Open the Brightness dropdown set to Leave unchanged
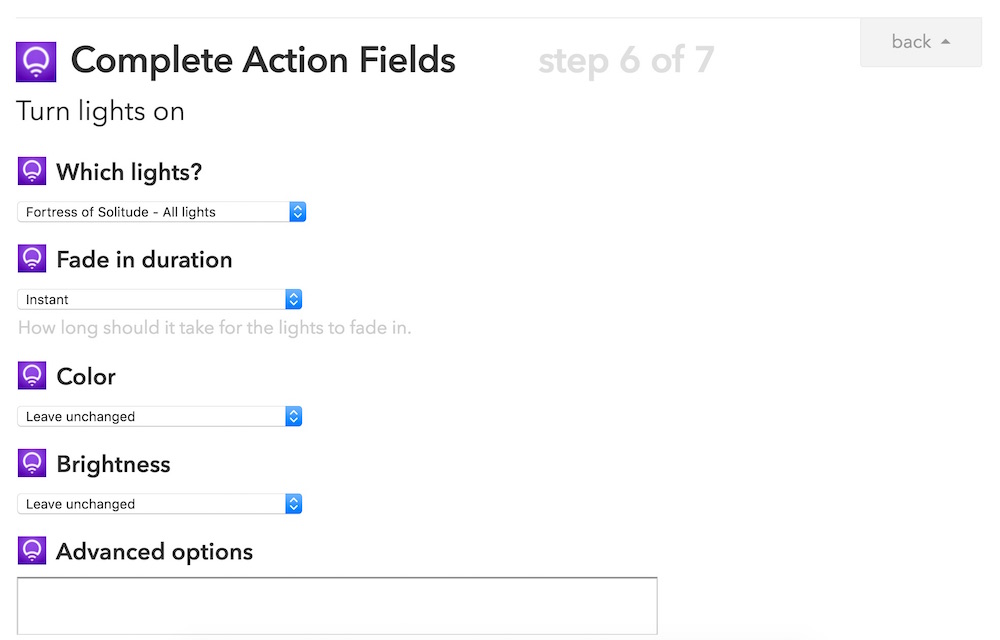The height and width of the screenshot is (640, 1000). [160, 504]
